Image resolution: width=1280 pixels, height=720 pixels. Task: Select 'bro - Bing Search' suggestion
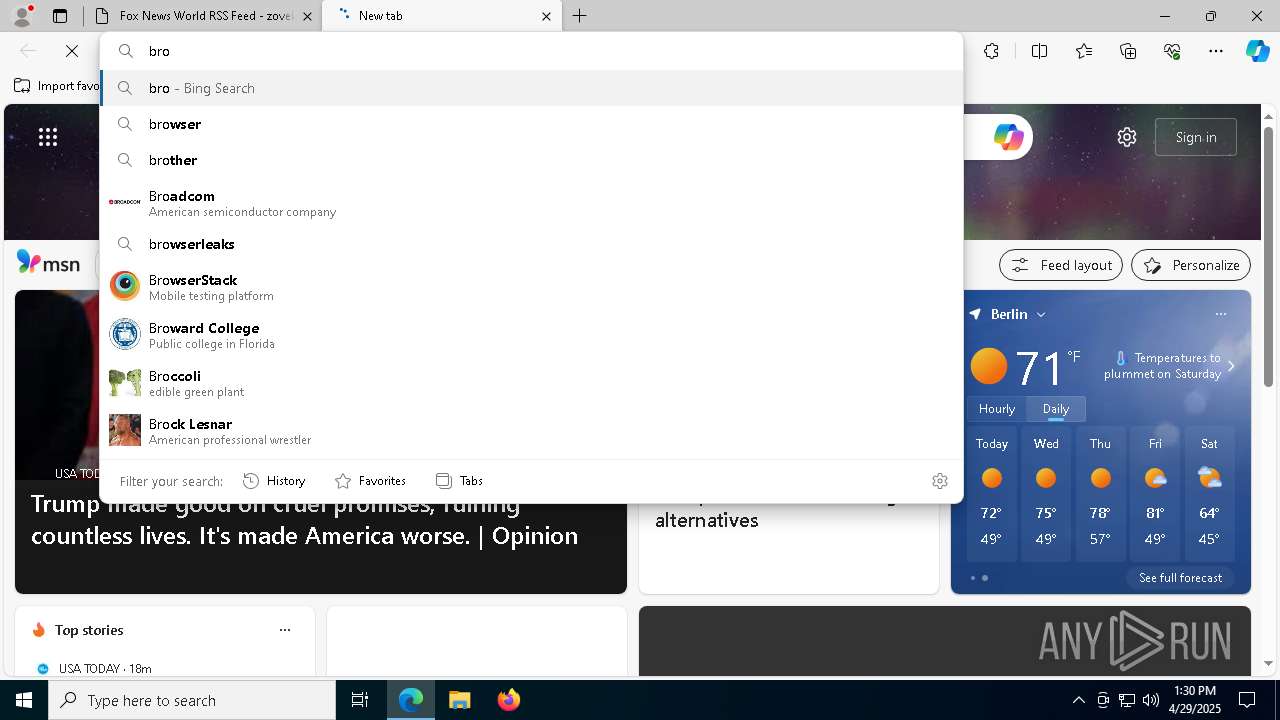[x=532, y=88]
